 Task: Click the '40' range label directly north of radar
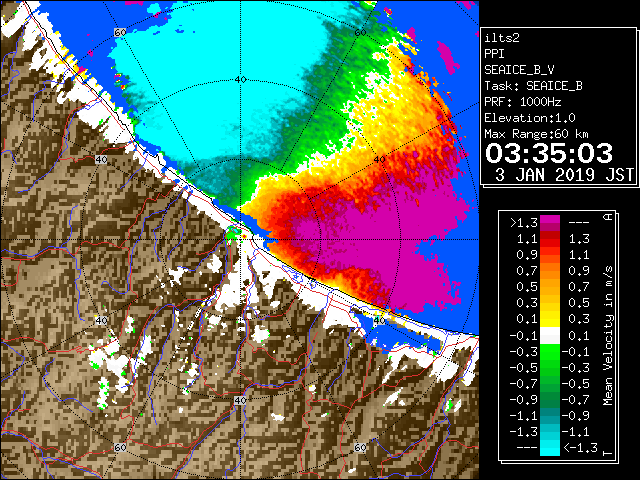(x=241, y=80)
